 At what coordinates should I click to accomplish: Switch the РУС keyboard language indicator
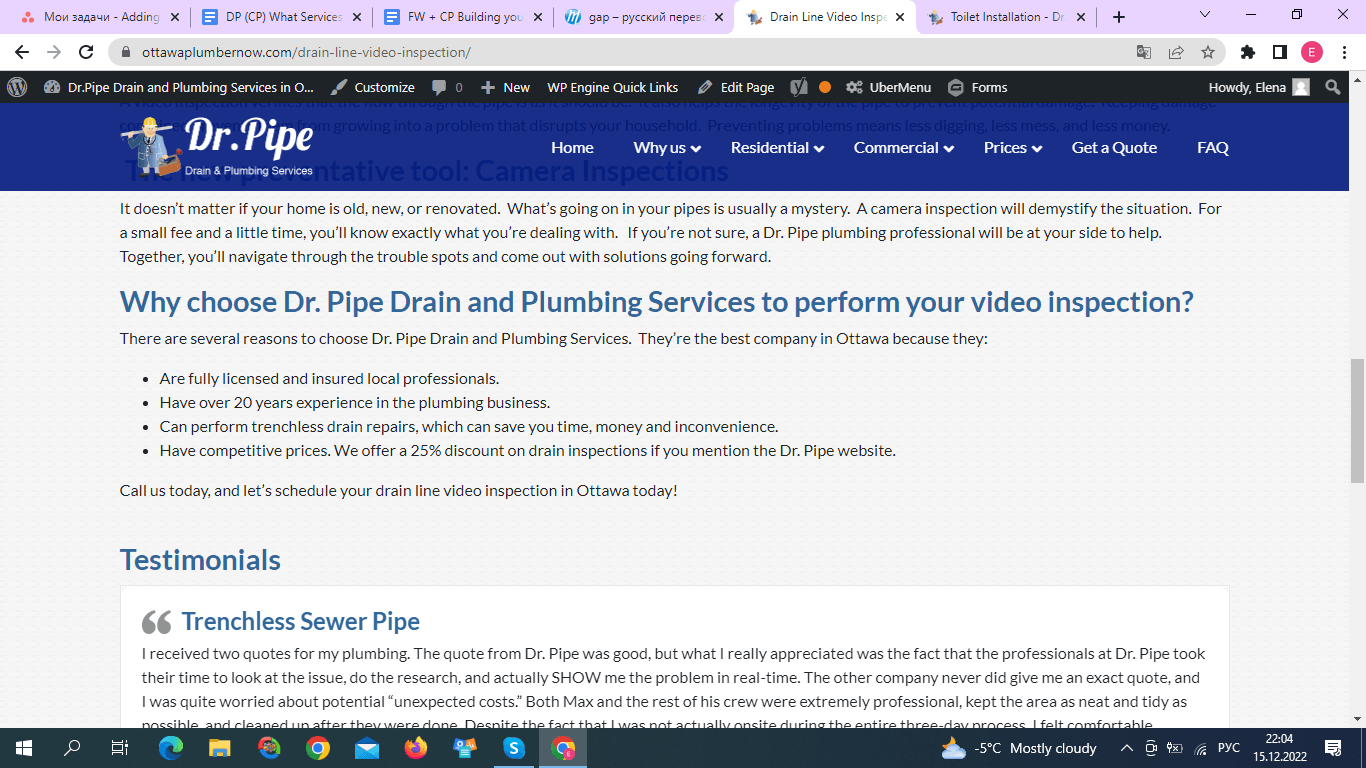(x=1228, y=747)
